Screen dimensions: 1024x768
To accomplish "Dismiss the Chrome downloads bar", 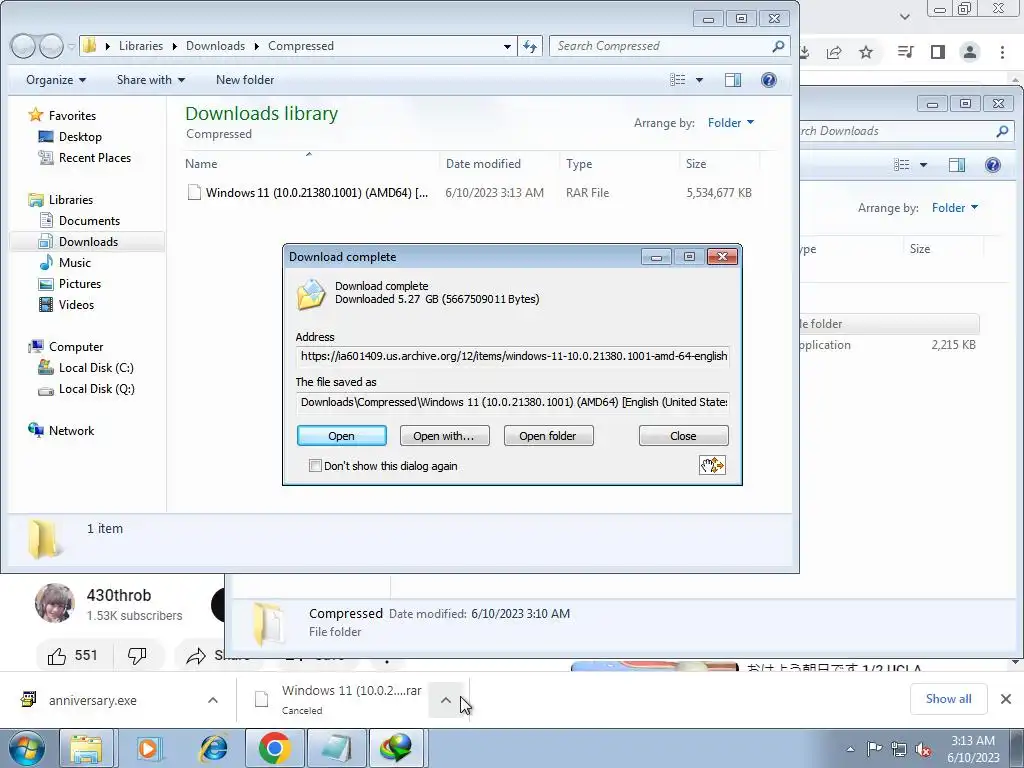I will pyautogui.click(x=1006, y=699).
